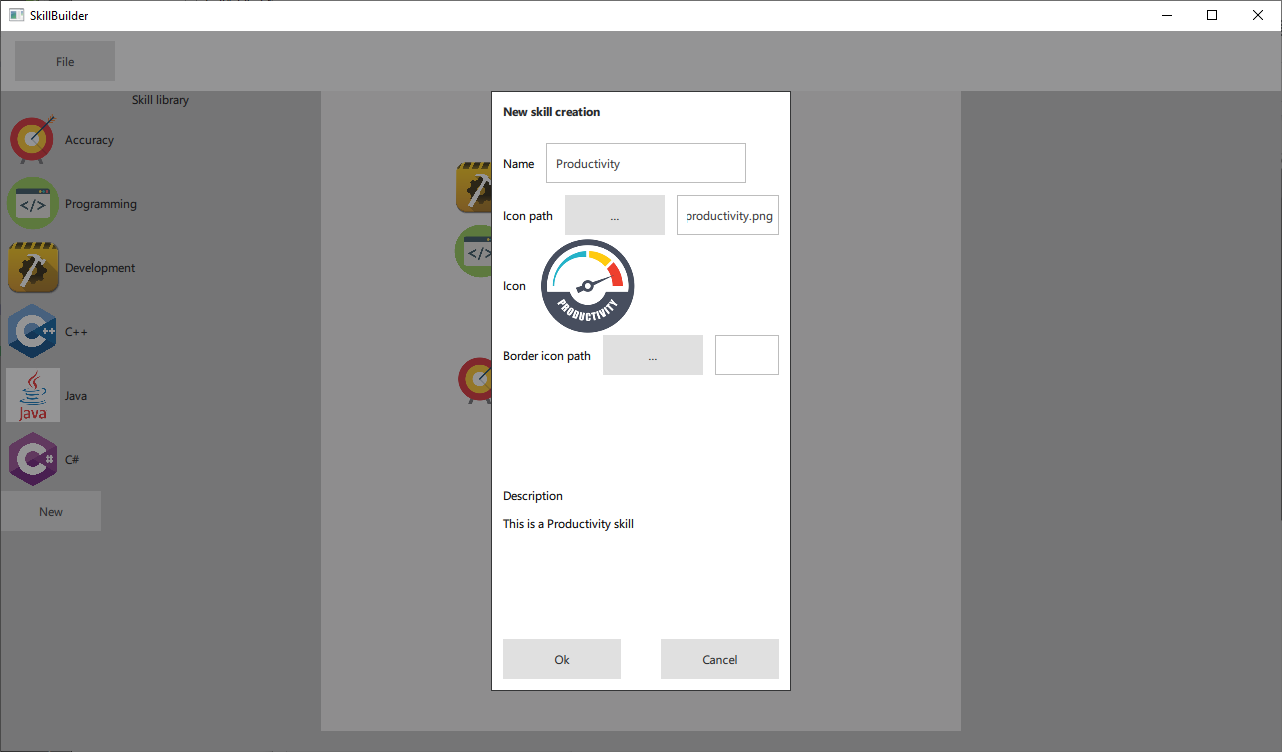Cancel the new skill dialog
This screenshot has width=1282, height=752.
[x=720, y=660]
